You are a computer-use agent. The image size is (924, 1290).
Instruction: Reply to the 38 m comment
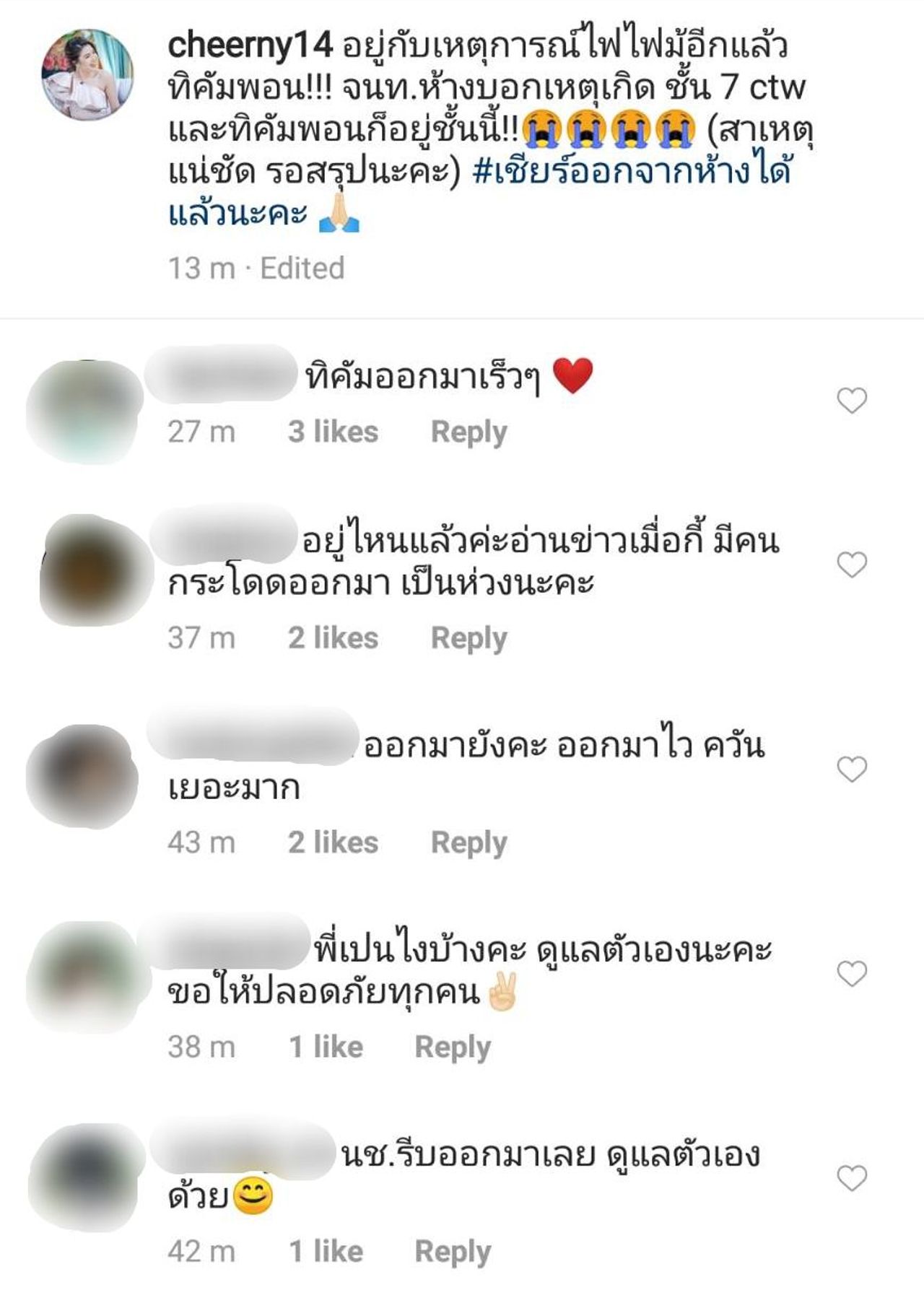[x=453, y=1047]
